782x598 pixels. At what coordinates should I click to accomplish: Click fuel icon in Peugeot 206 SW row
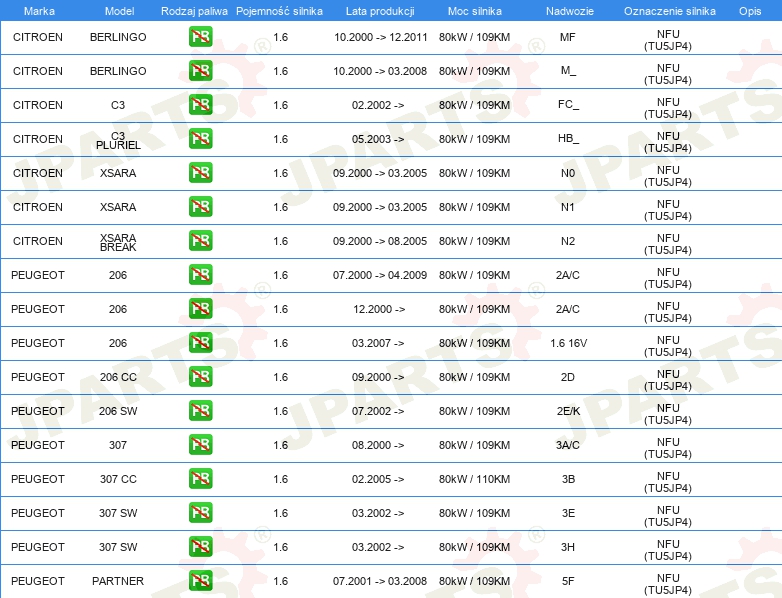(x=200, y=410)
